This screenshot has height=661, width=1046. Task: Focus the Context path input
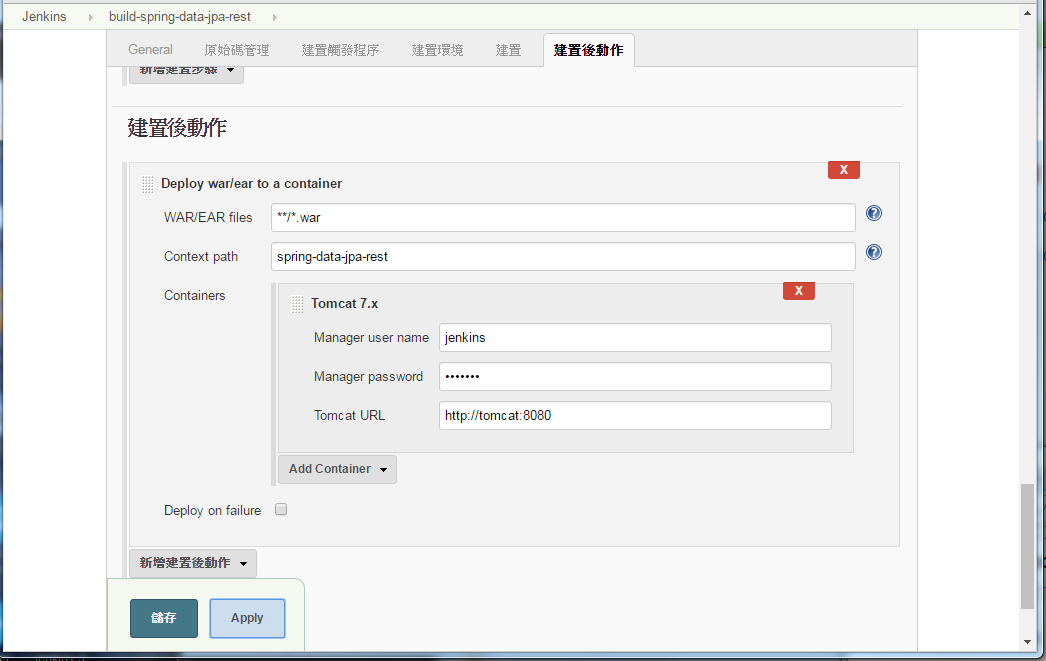[563, 256]
